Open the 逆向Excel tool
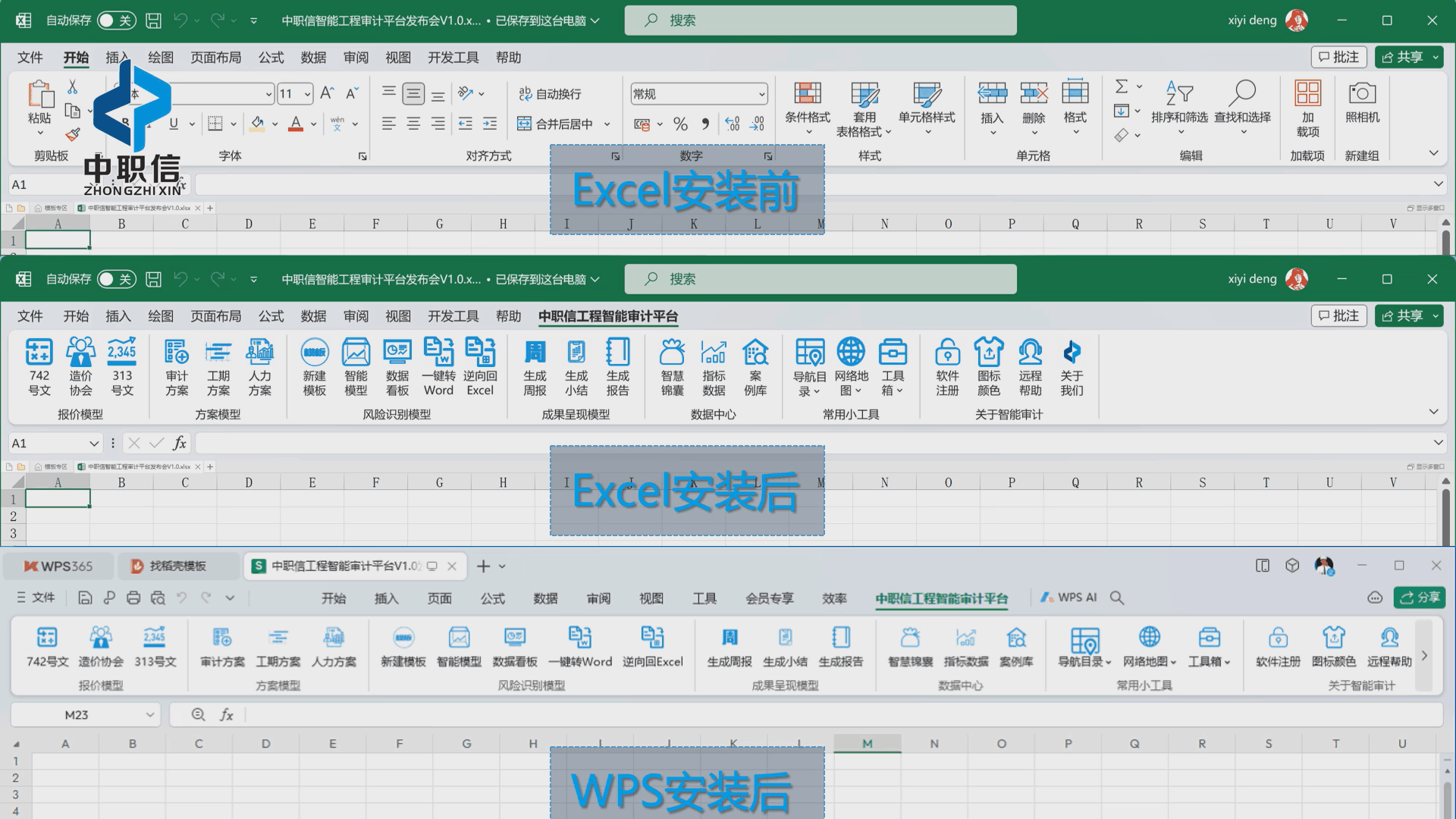This screenshot has width=1456, height=819. [x=480, y=368]
